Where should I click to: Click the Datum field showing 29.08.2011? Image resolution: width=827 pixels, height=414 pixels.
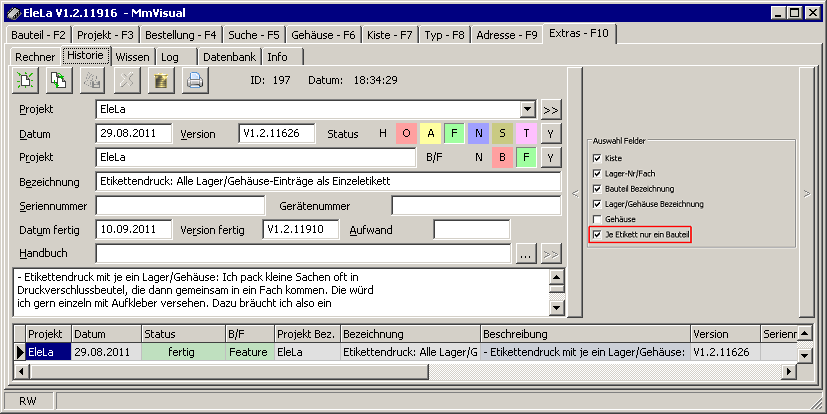coord(133,133)
